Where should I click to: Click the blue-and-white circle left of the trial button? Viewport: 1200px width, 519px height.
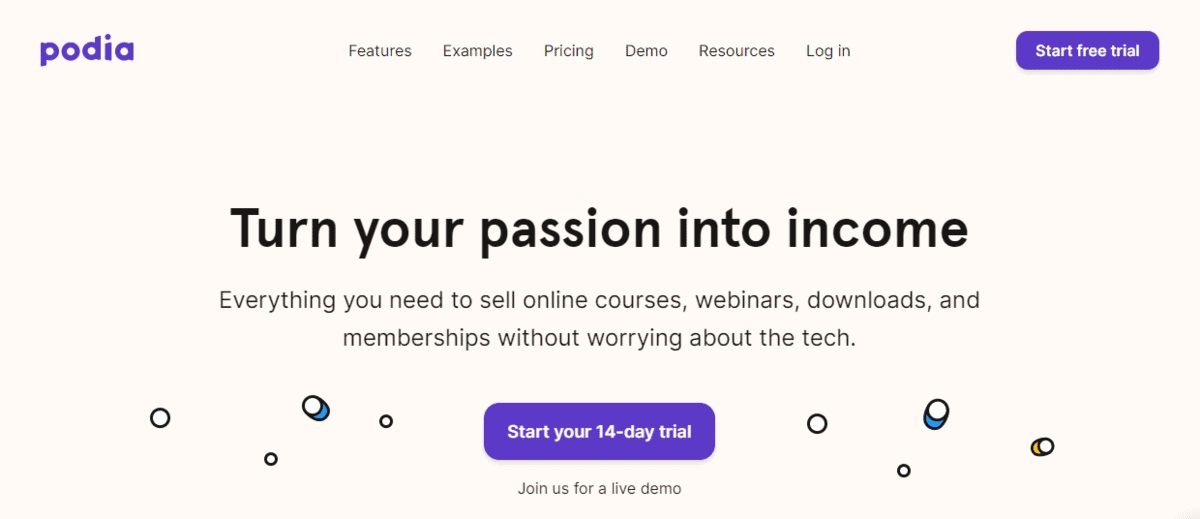(x=316, y=408)
